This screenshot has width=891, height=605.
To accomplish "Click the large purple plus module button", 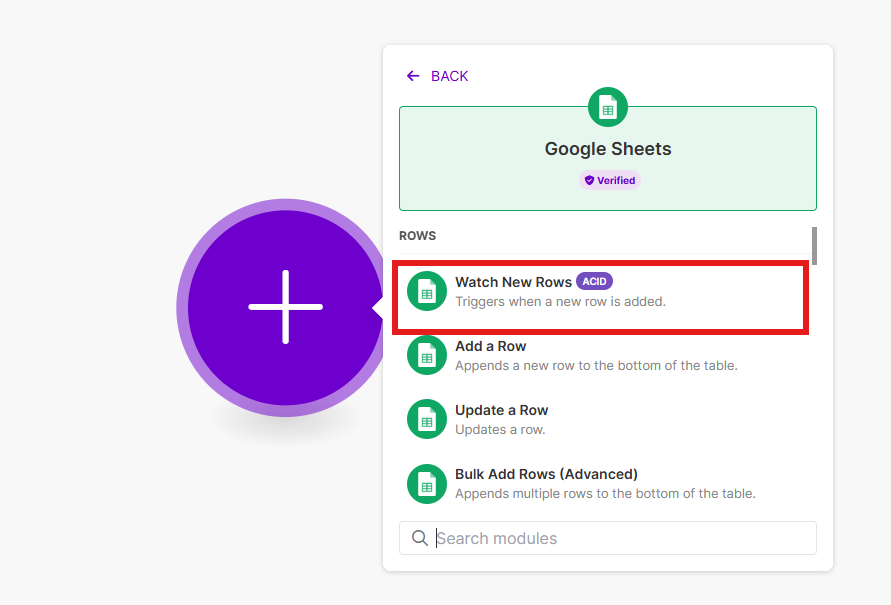I will click(285, 307).
